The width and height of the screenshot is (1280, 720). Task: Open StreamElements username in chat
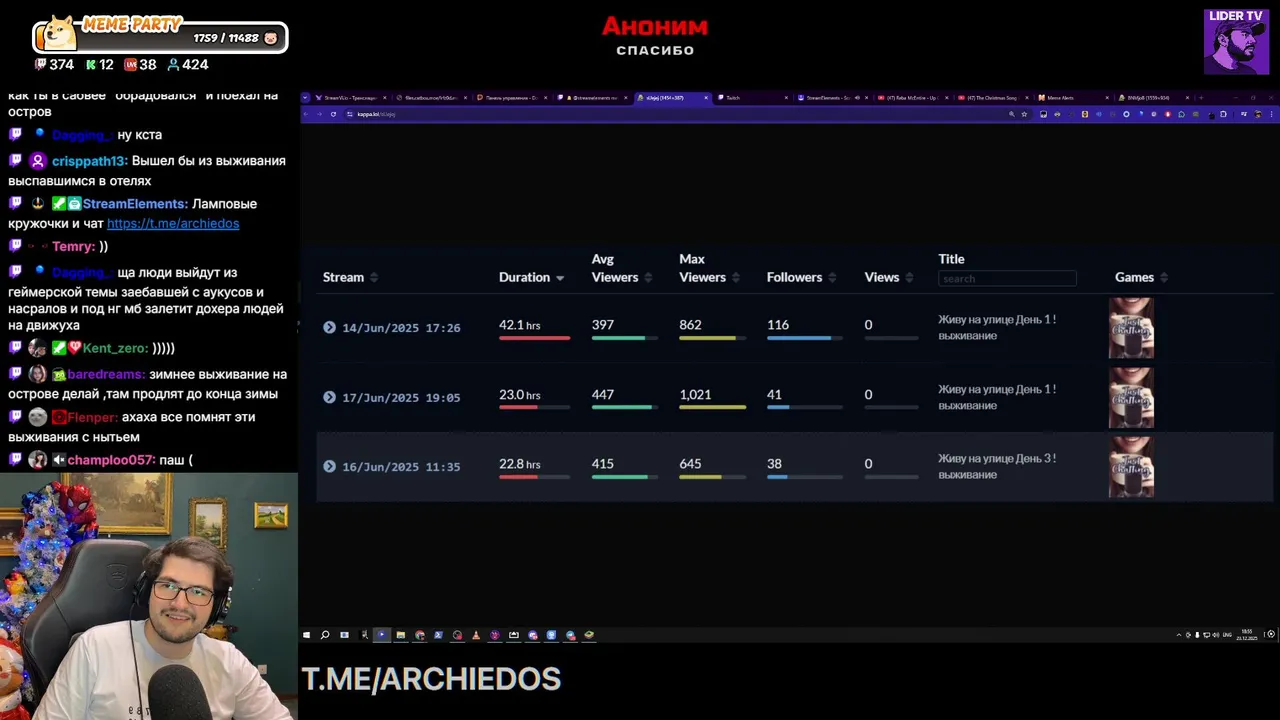135,204
